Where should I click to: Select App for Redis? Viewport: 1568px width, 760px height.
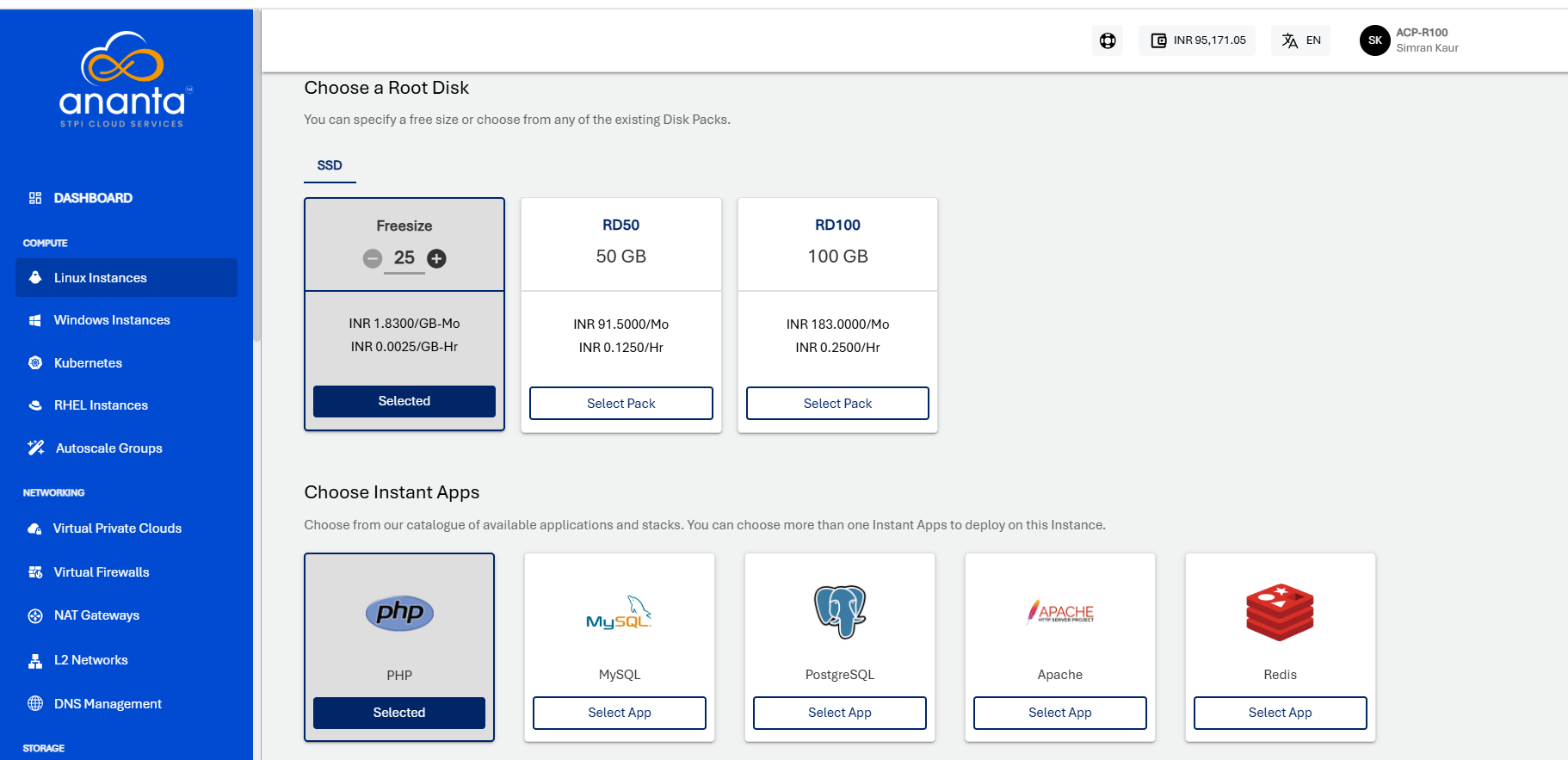1281,713
